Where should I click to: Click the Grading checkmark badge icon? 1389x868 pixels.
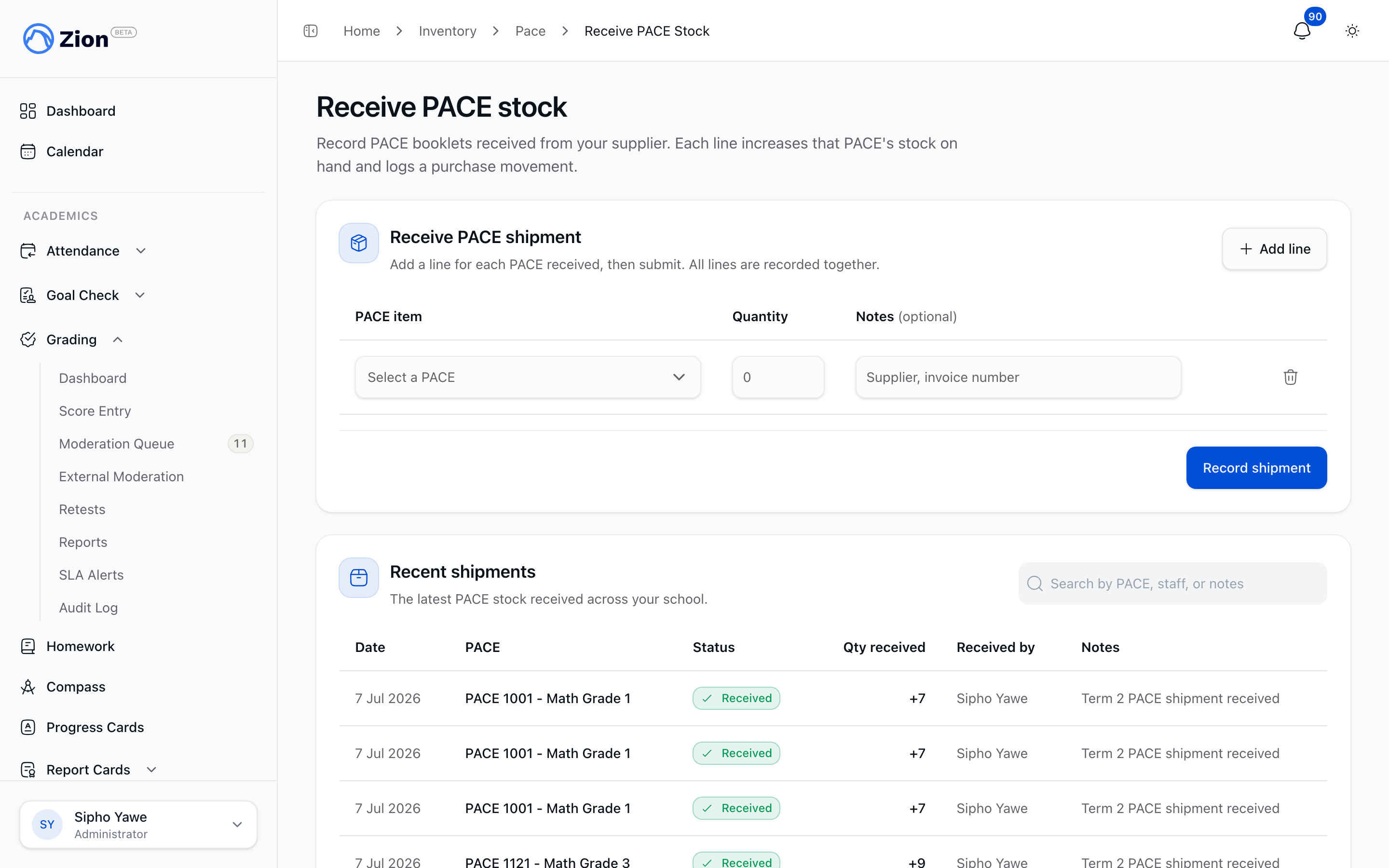[28, 339]
